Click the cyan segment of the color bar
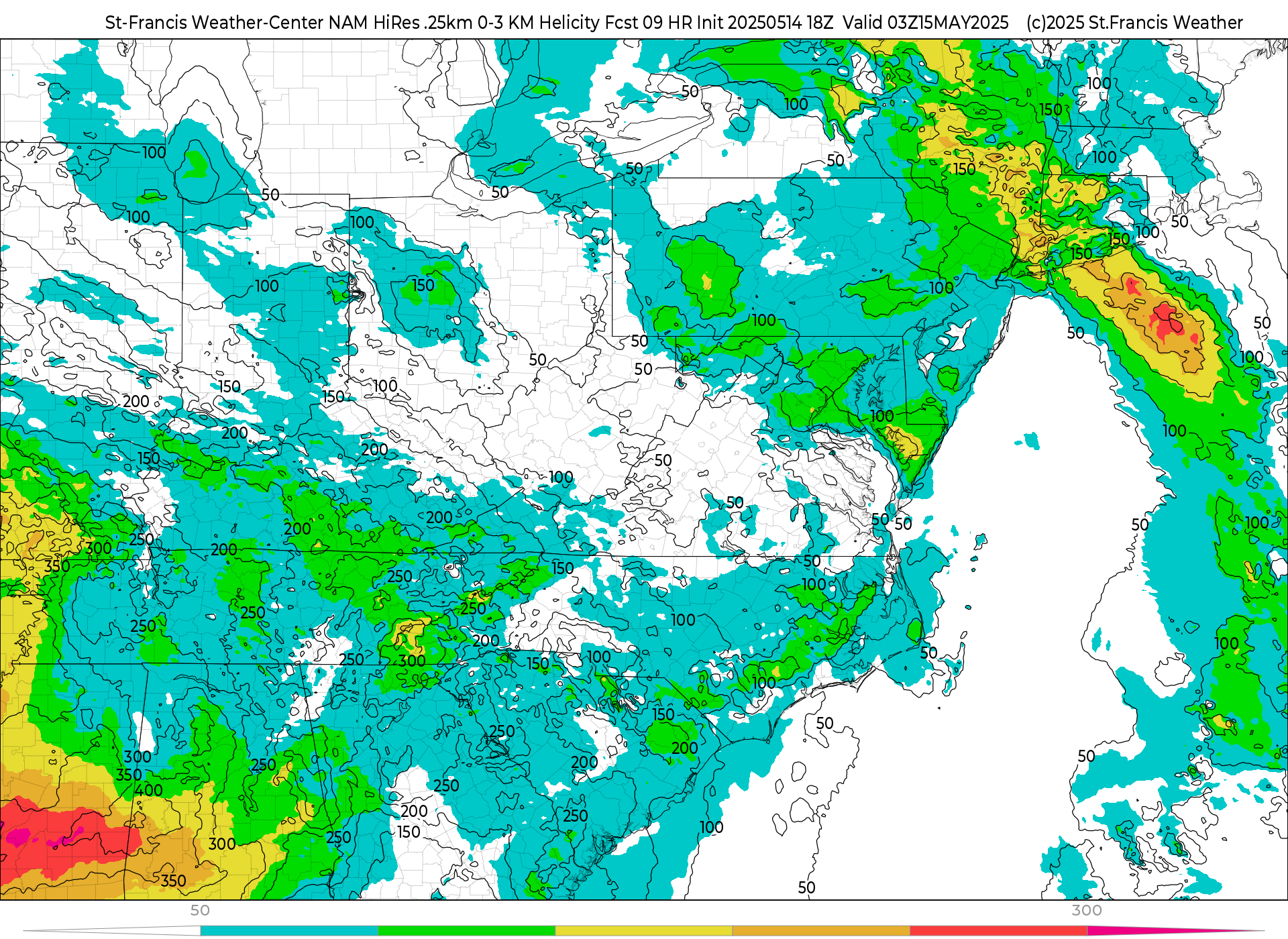 click(289, 931)
